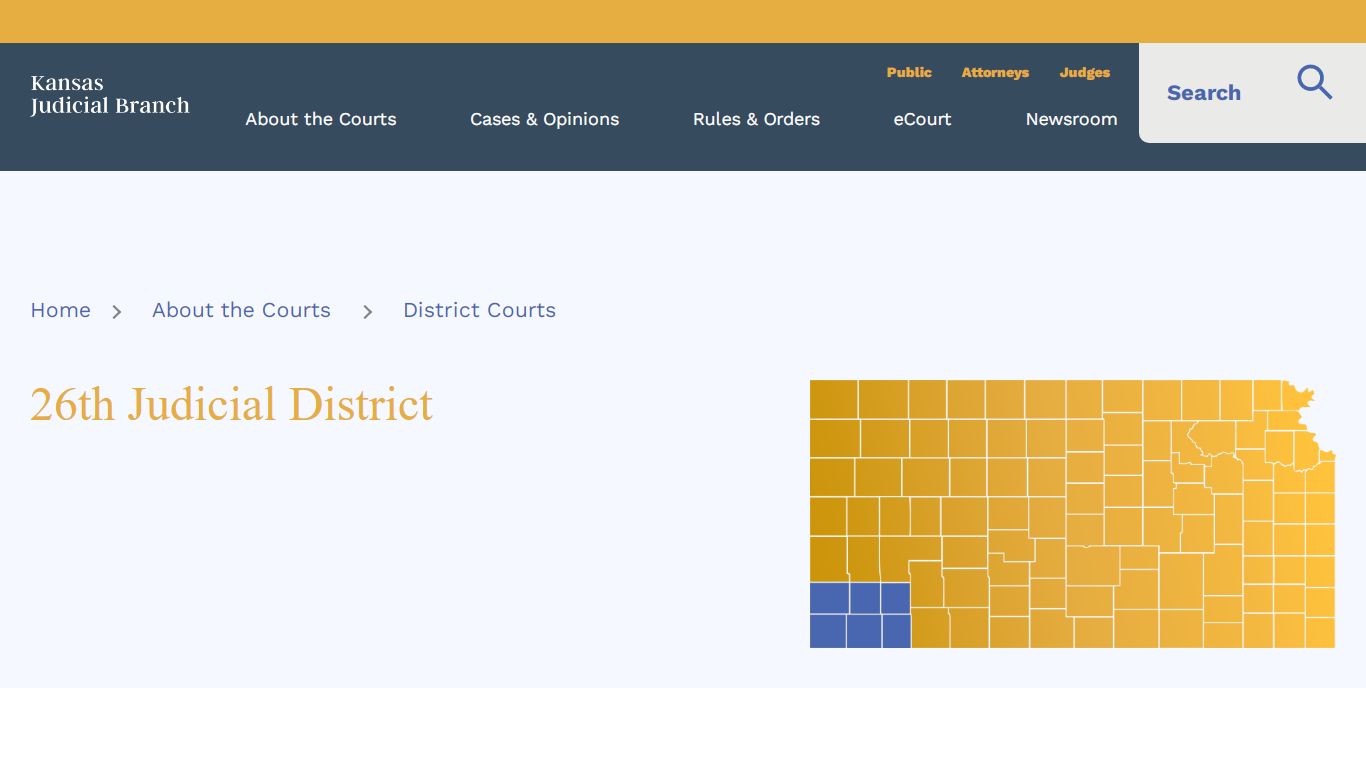Open Rules & Orders menu
1366x768 pixels.
(756, 119)
